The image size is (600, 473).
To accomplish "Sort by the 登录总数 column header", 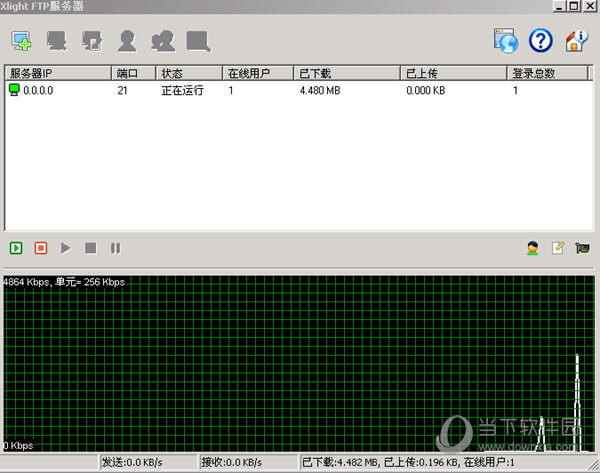I will click(547, 73).
